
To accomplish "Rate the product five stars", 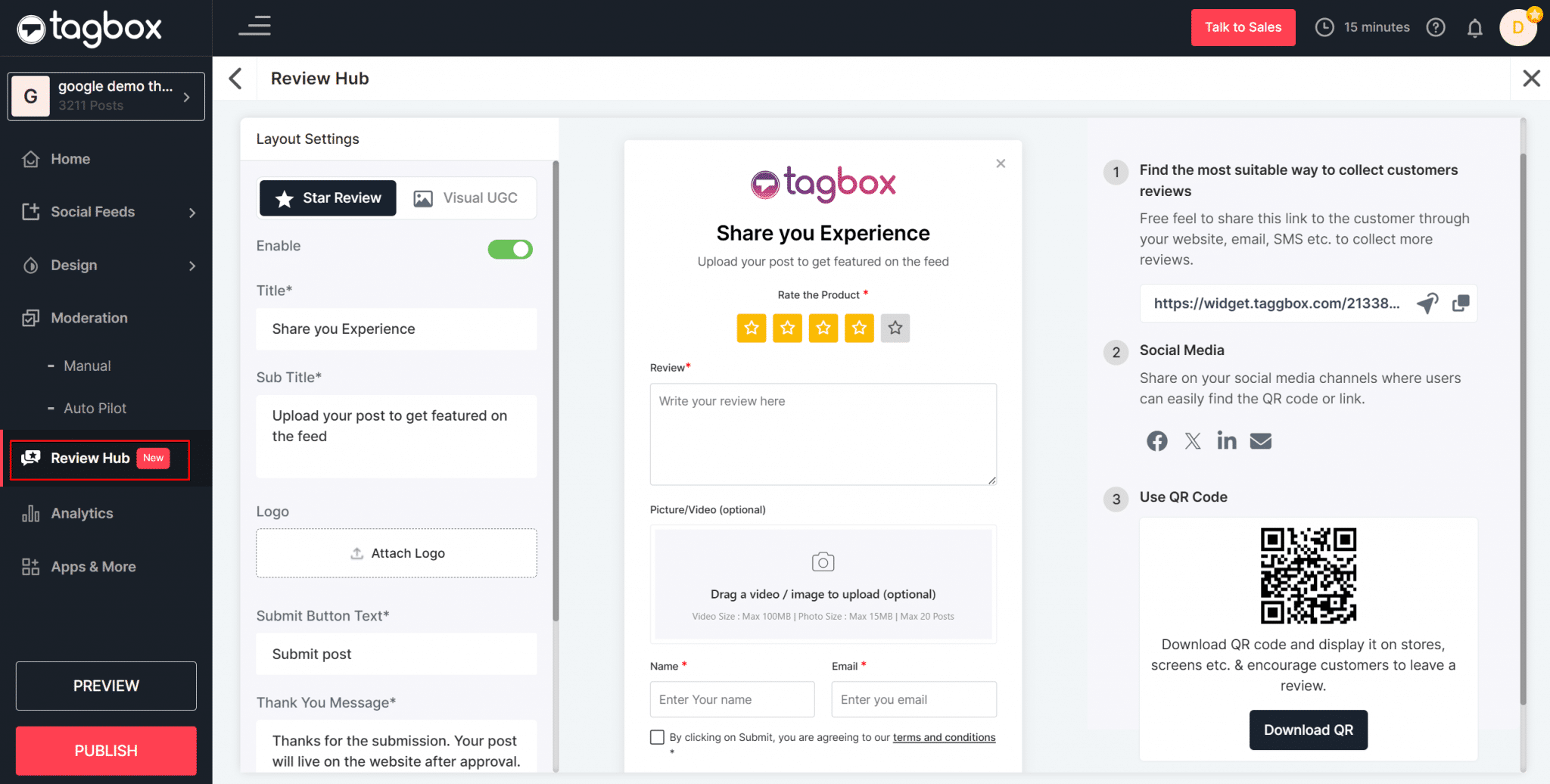I will (895, 328).
